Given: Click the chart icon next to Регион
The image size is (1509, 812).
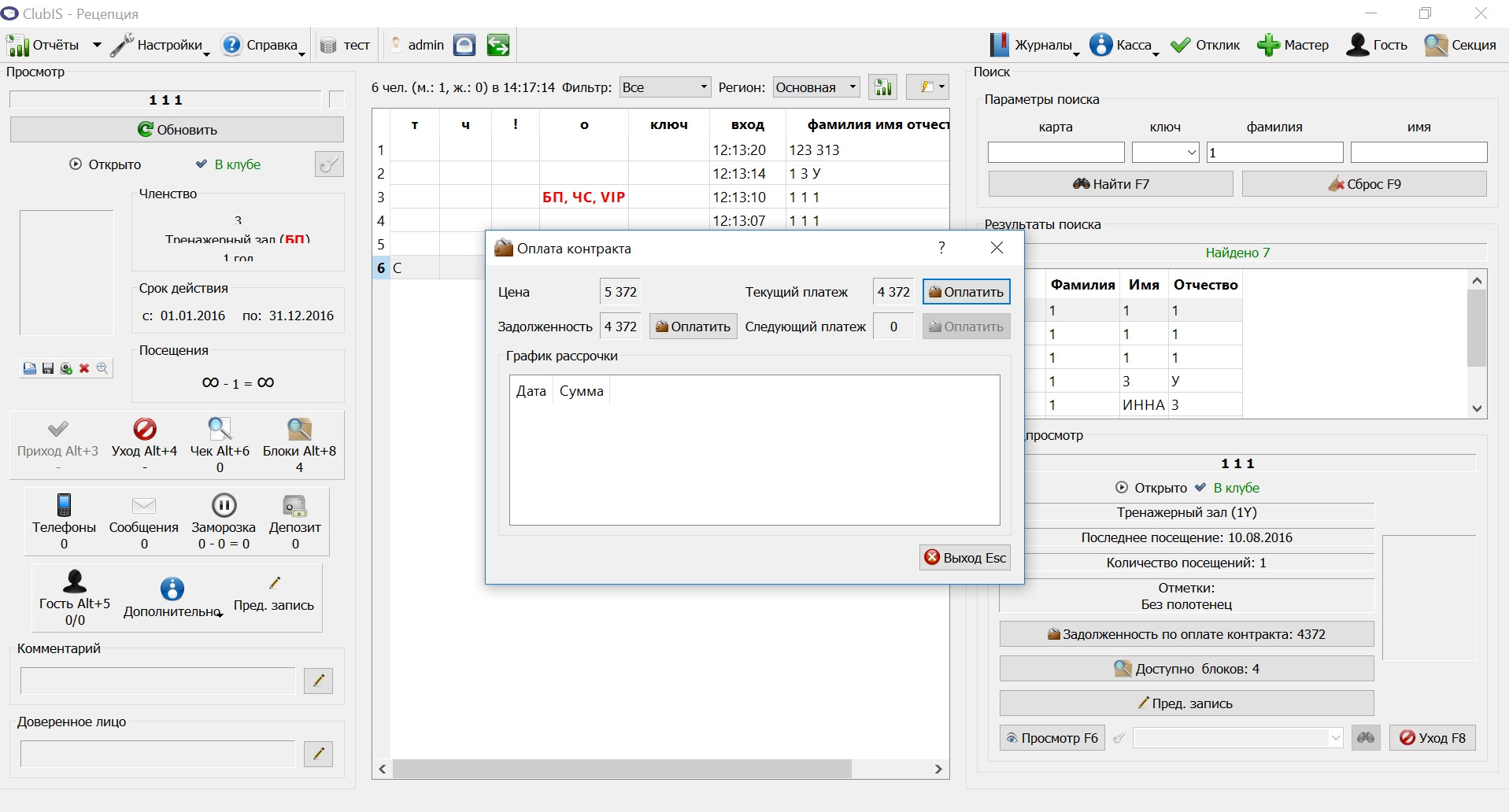Looking at the screenshot, I should click(x=883, y=87).
